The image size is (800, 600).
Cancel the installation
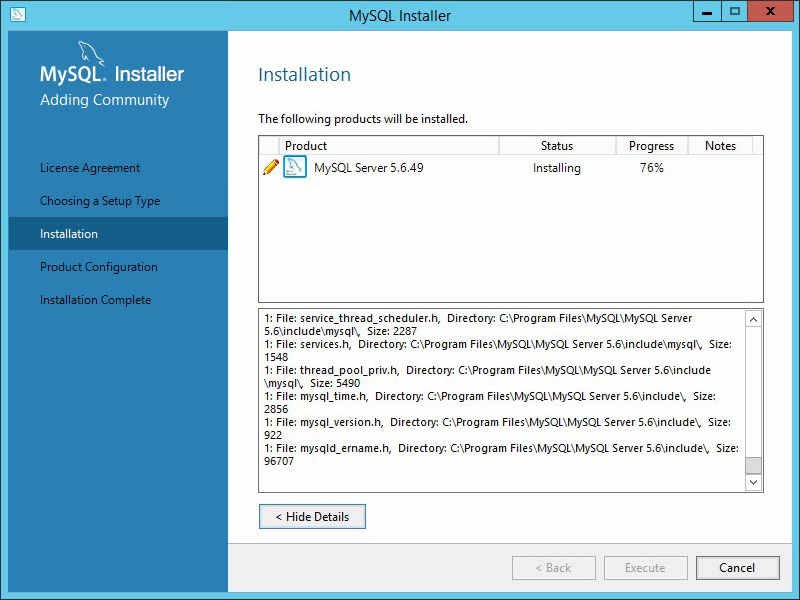pos(737,568)
